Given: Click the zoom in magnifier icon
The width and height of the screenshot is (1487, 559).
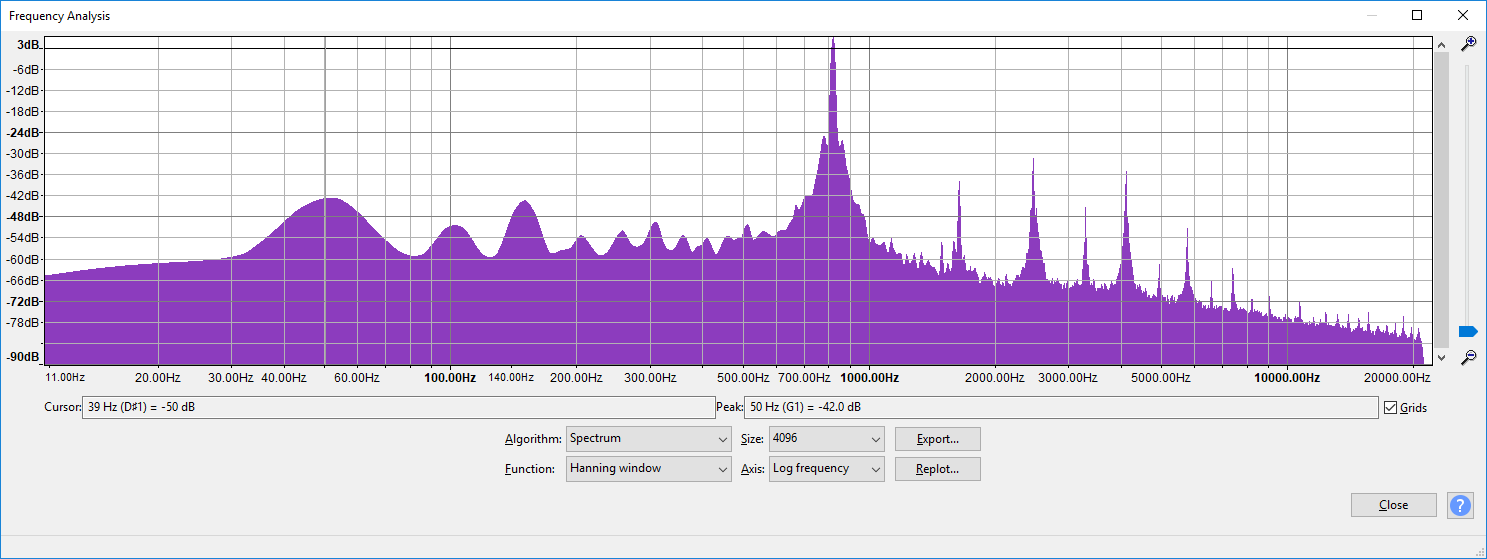Looking at the screenshot, I should click(x=1468, y=44).
